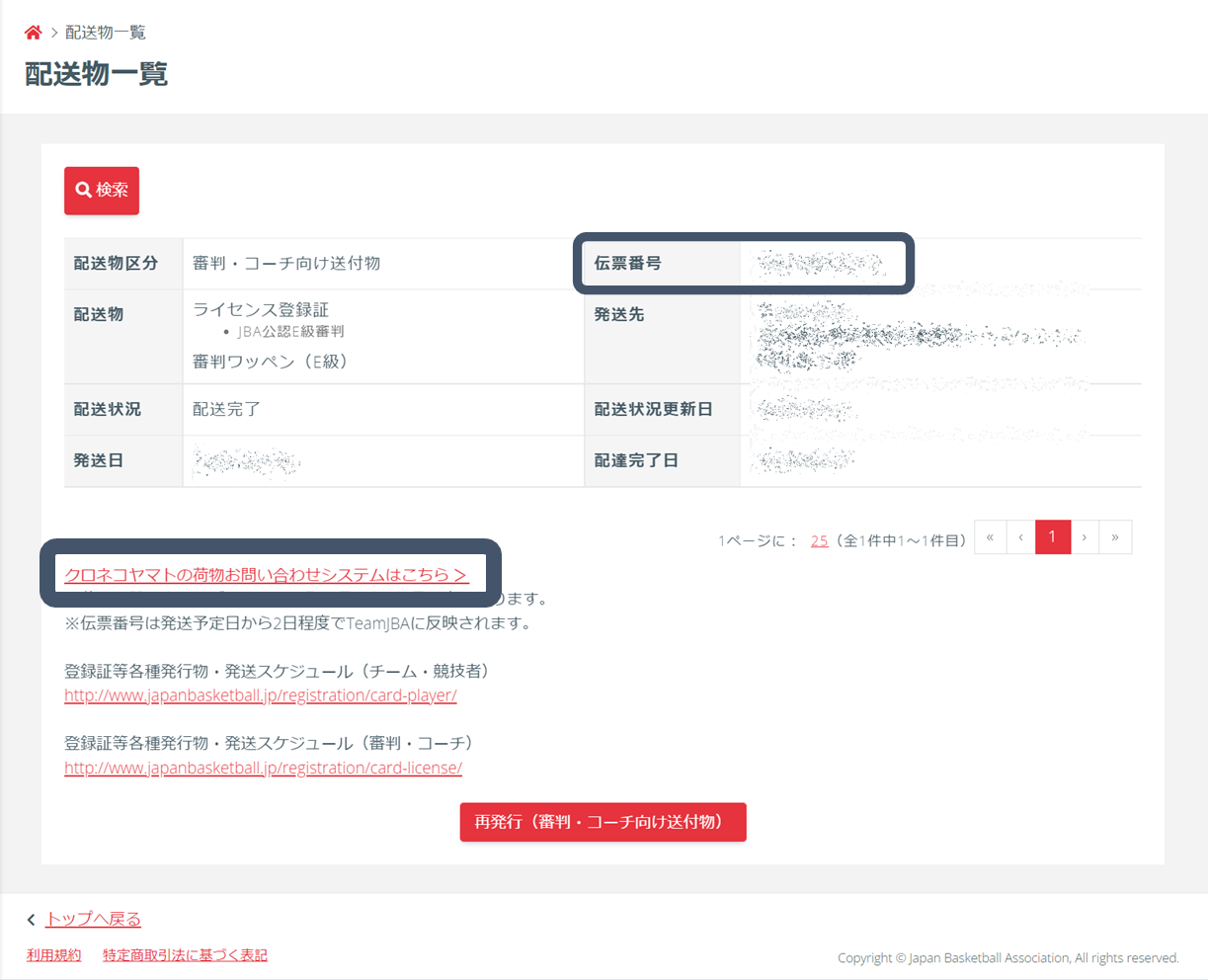Click the chevron beside トップへ戻る
Viewport: 1208px width, 980px height.
[32, 918]
